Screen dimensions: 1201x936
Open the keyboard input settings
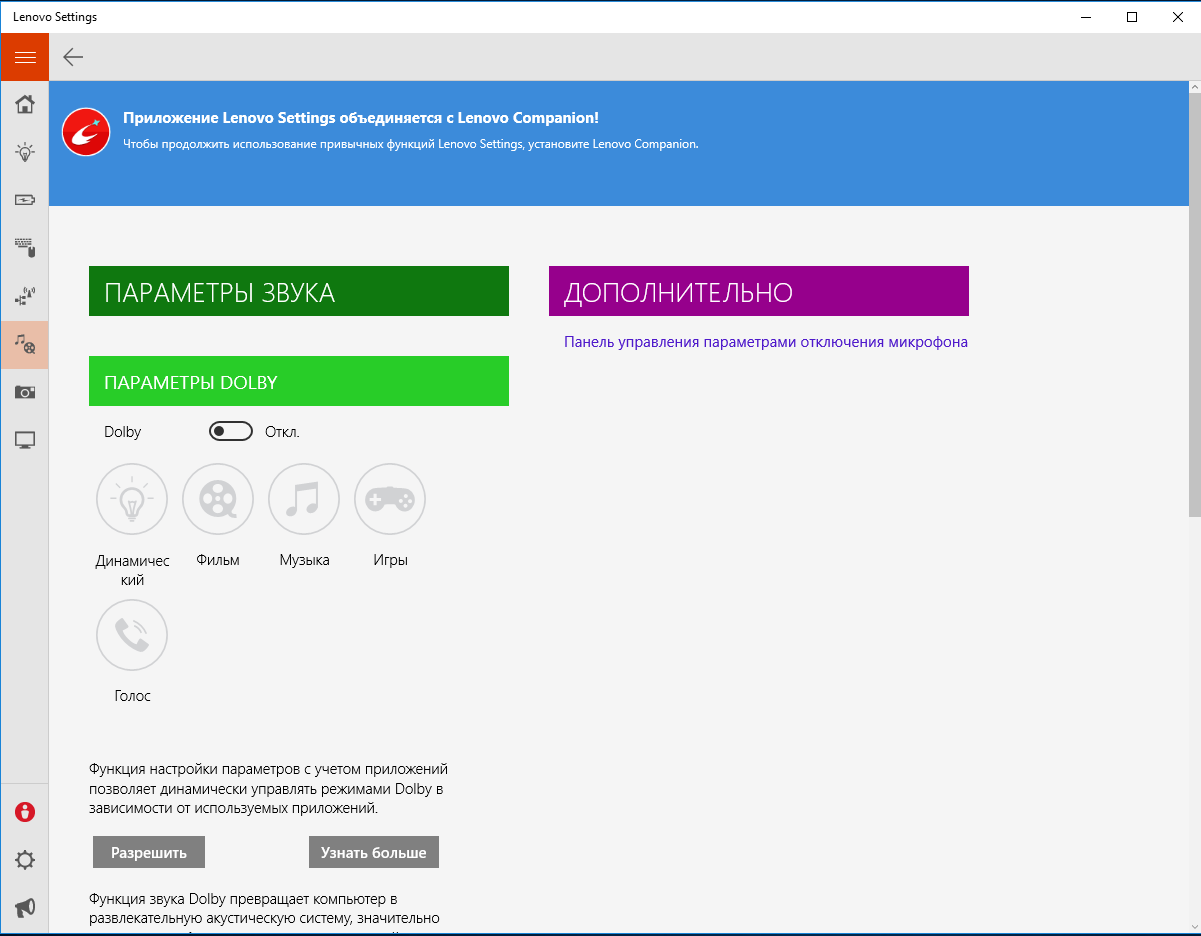[x=25, y=248]
